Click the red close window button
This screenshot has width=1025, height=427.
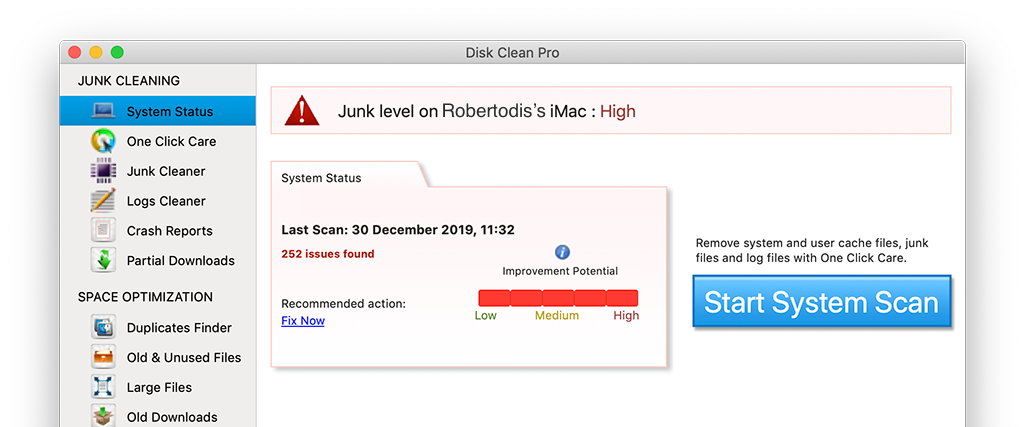click(75, 52)
